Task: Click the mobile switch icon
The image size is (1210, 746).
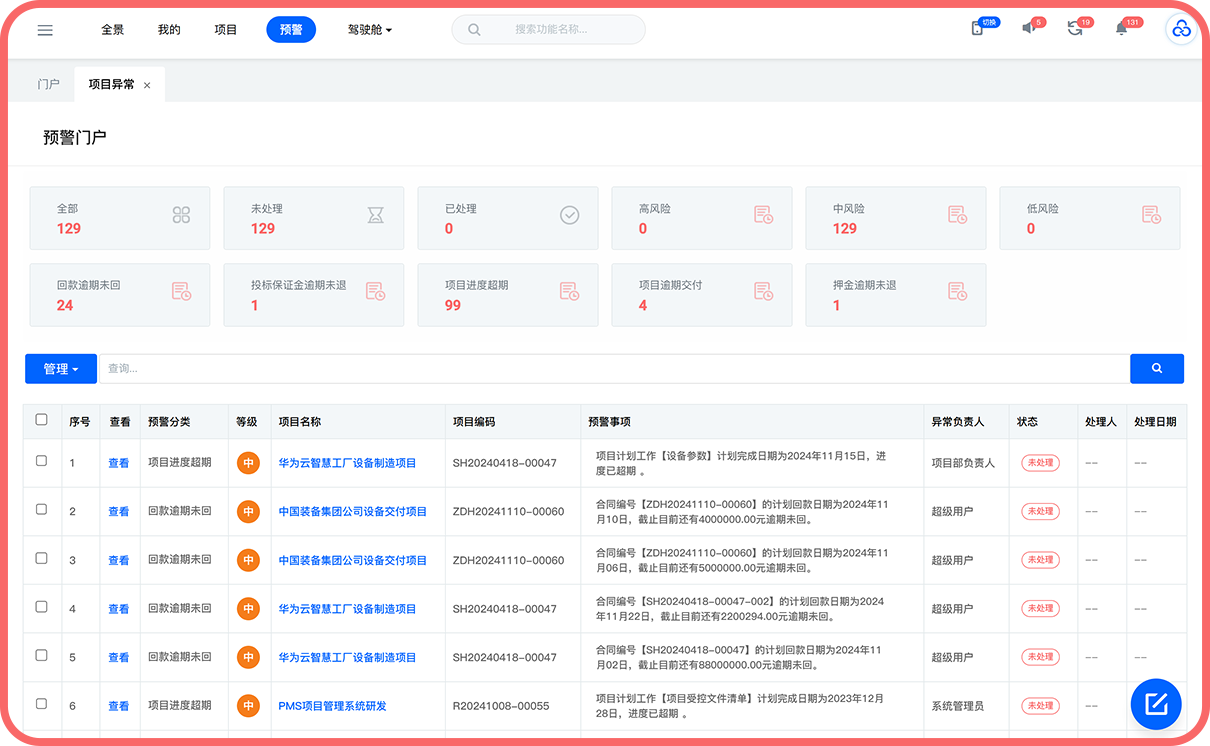Action: coord(977,29)
